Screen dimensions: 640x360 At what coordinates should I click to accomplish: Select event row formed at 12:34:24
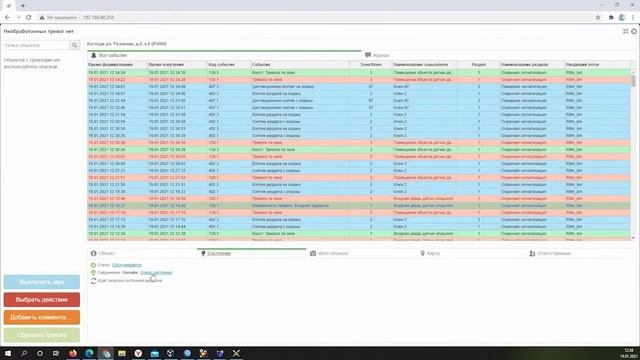coord(359,73)
